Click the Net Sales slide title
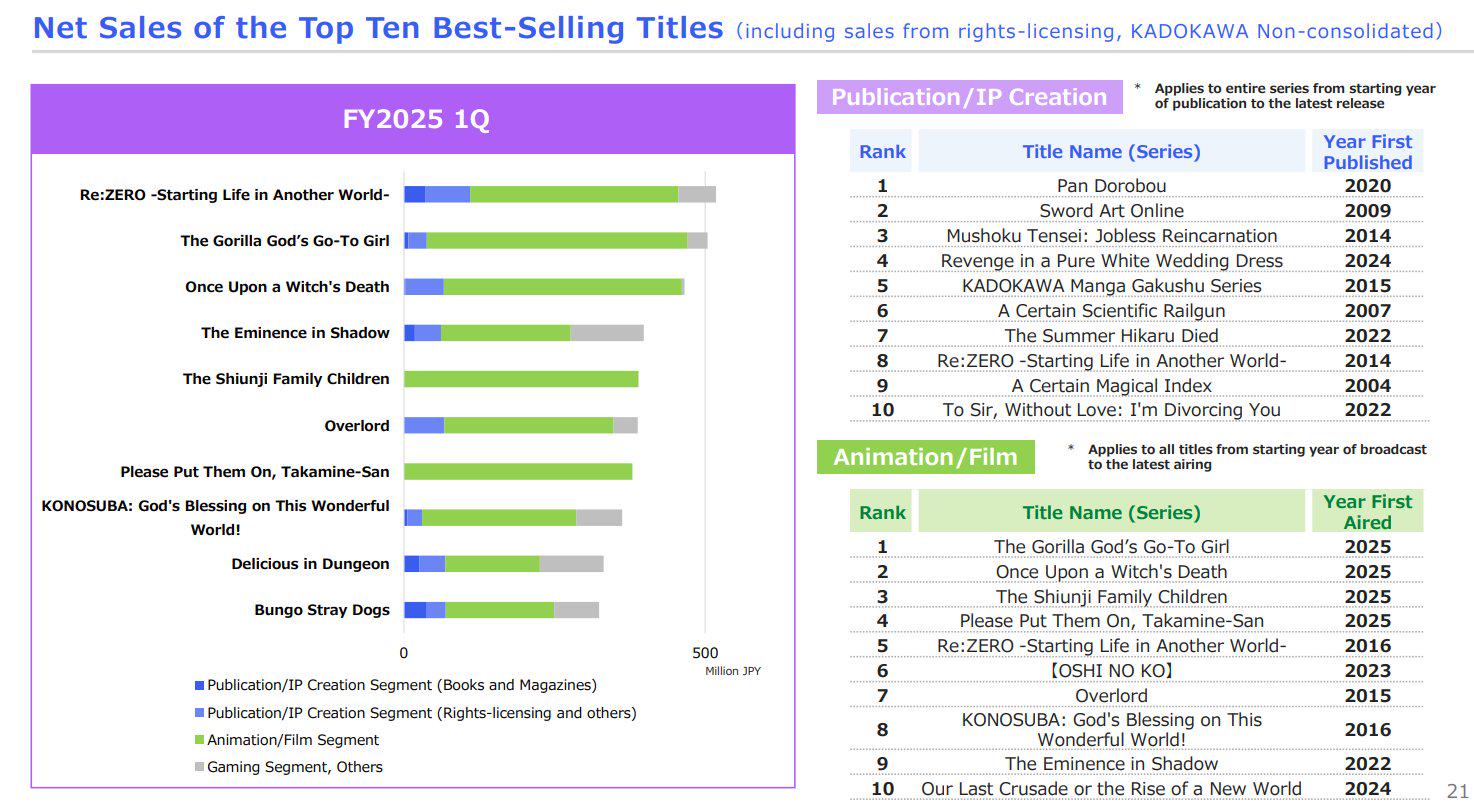Screen dimensions: 1474x807 coord(378,28)
